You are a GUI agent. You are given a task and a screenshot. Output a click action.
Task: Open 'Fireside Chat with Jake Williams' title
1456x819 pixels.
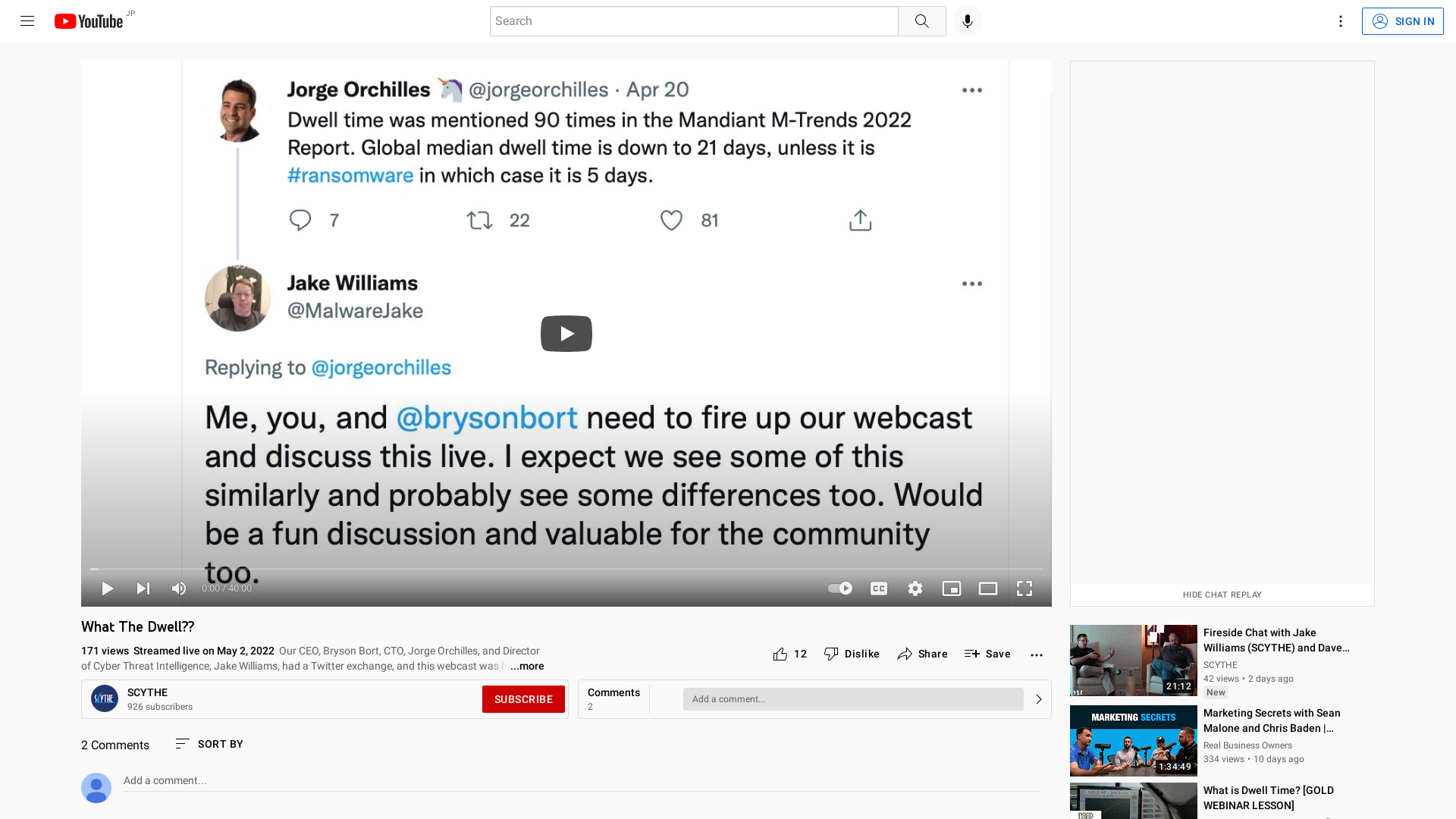tap(1276, 640)
